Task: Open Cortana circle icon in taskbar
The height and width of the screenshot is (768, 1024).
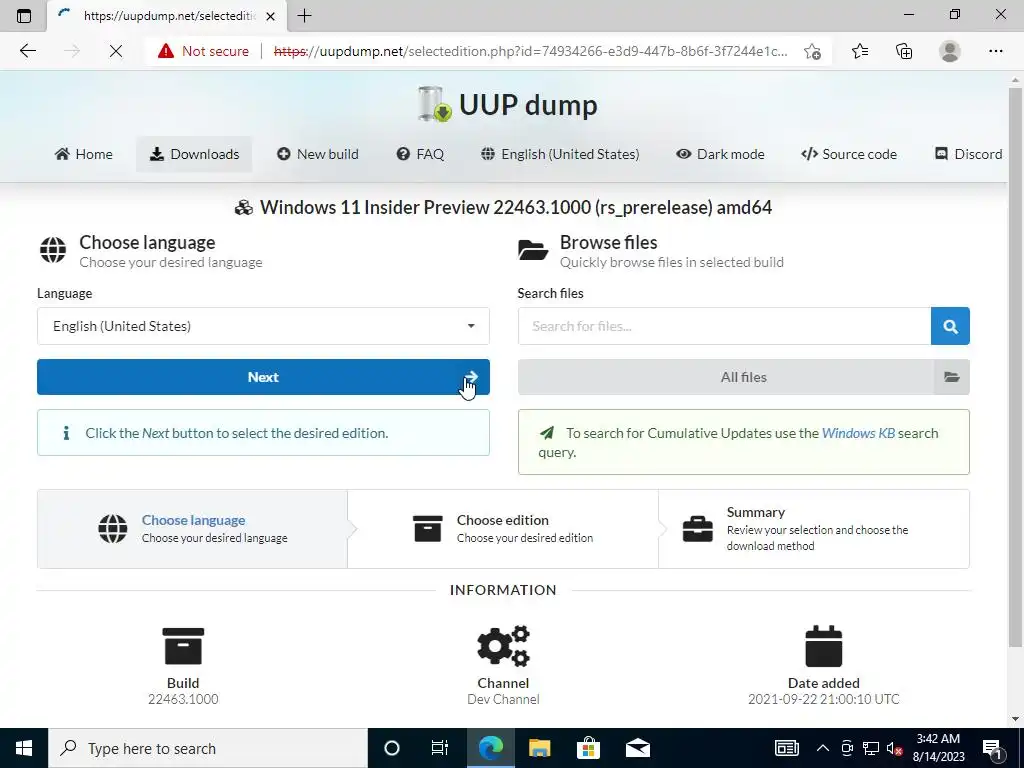Action: click(x=392, y=748)
